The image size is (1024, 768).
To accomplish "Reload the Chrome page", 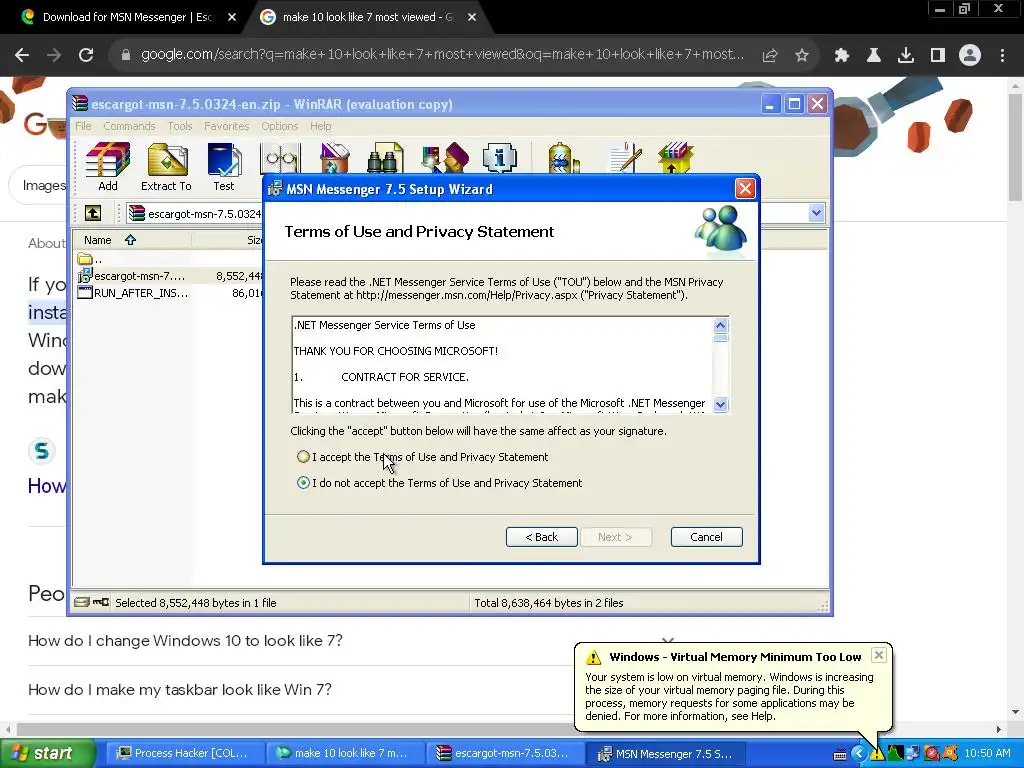I will click(x=86, y=55).
